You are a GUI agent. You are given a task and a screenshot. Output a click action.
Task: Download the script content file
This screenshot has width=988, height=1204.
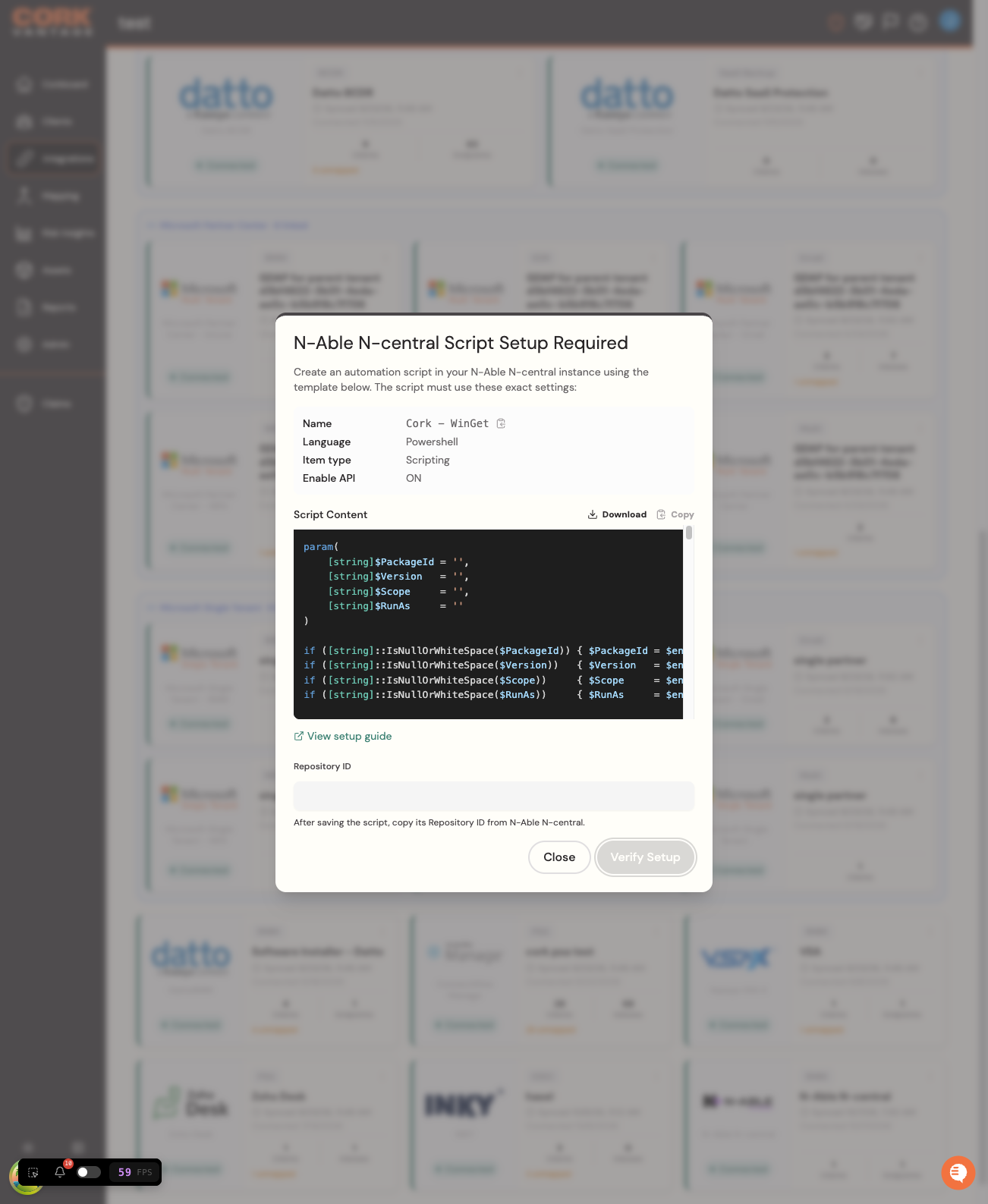click(x=617, y=514)
